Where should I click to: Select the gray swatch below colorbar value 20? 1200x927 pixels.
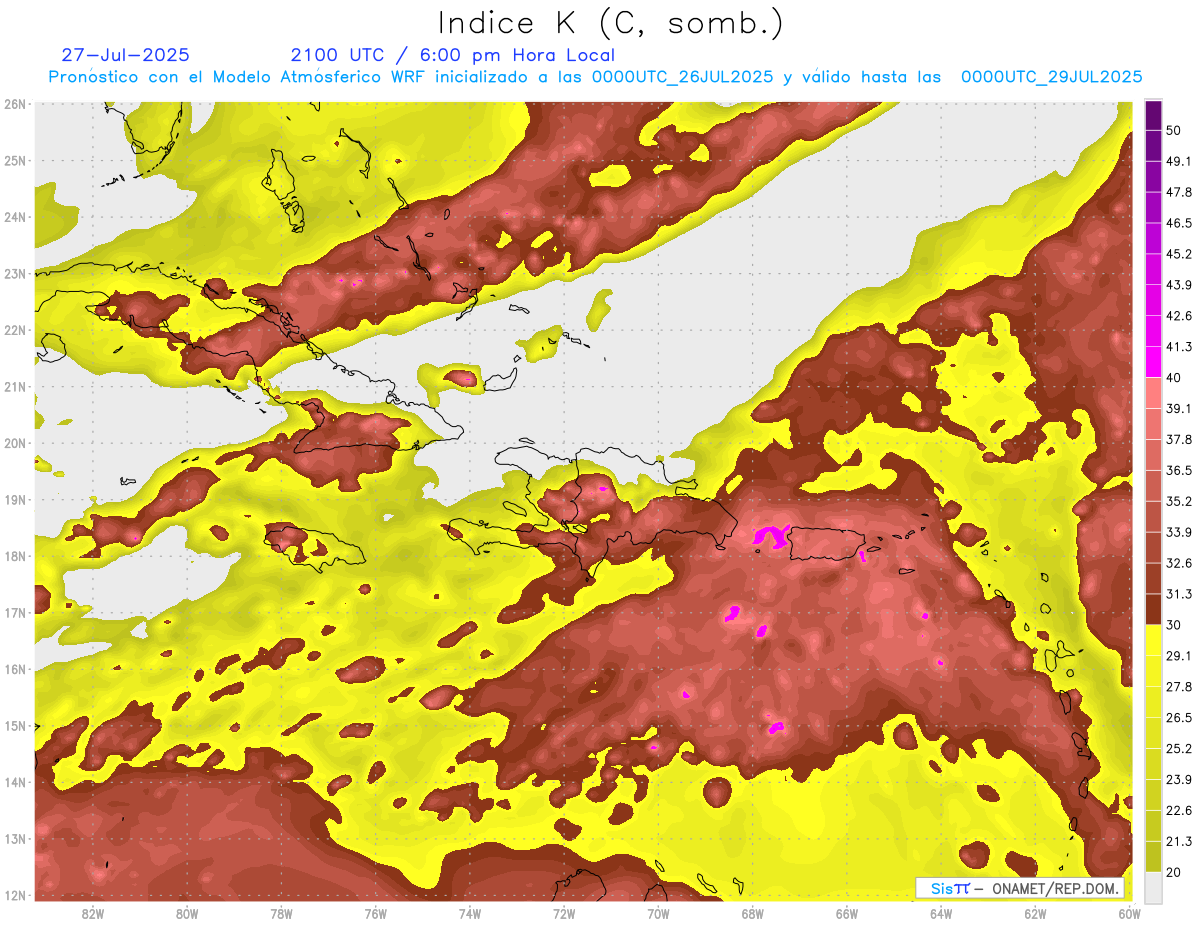coord(1153,886)
